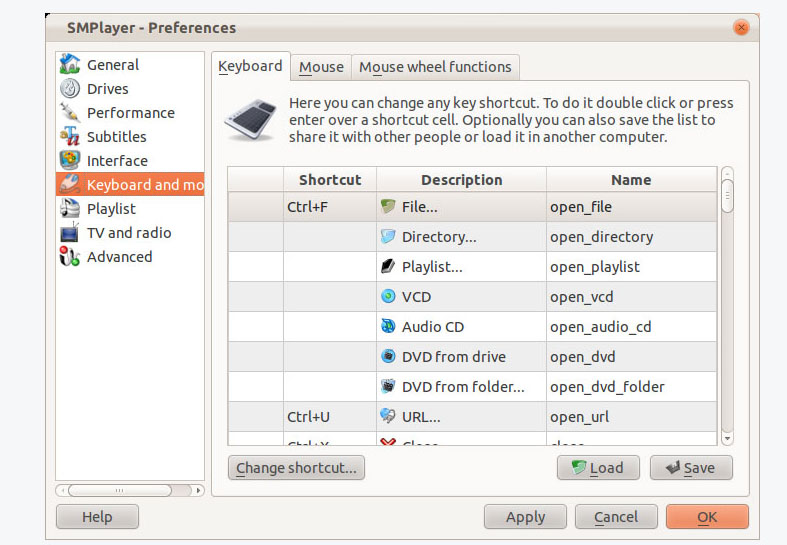Open the Drives disc icon

(70, 88)
